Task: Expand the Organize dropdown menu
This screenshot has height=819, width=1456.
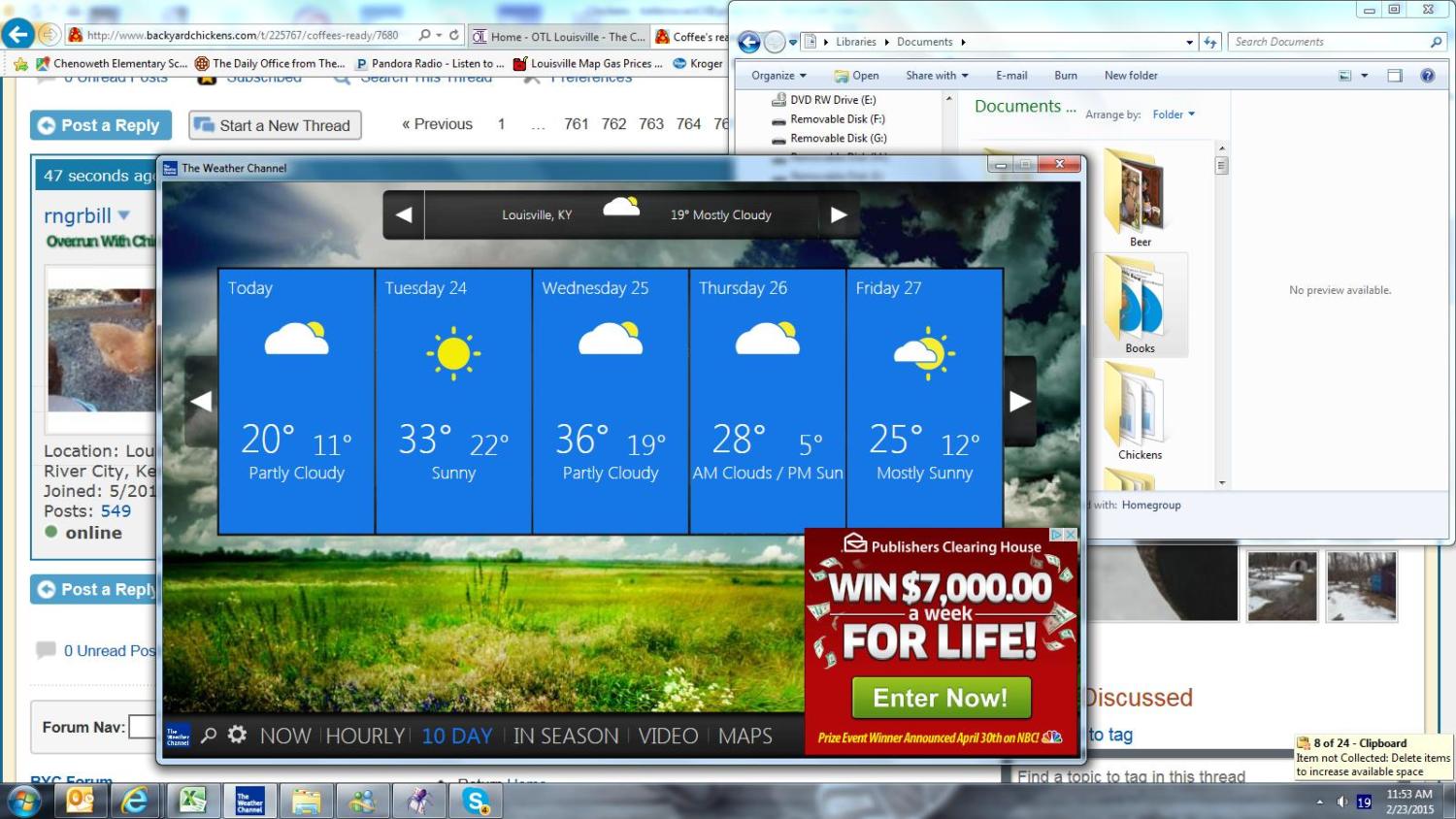Action: pyautogui.click(x=778, y=76)
